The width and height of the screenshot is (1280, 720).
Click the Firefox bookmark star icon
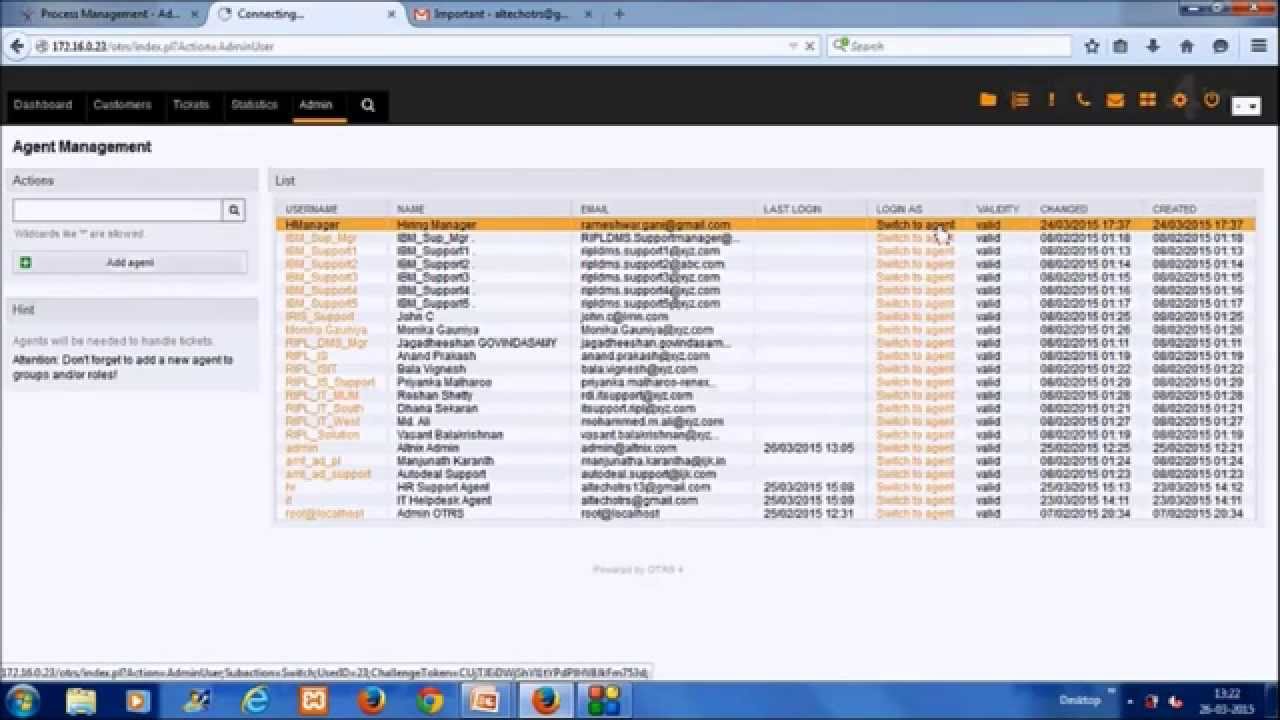1092,46
